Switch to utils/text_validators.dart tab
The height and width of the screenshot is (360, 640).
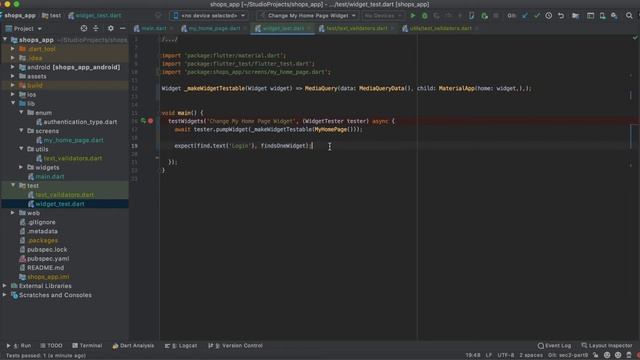click(440, 29)
